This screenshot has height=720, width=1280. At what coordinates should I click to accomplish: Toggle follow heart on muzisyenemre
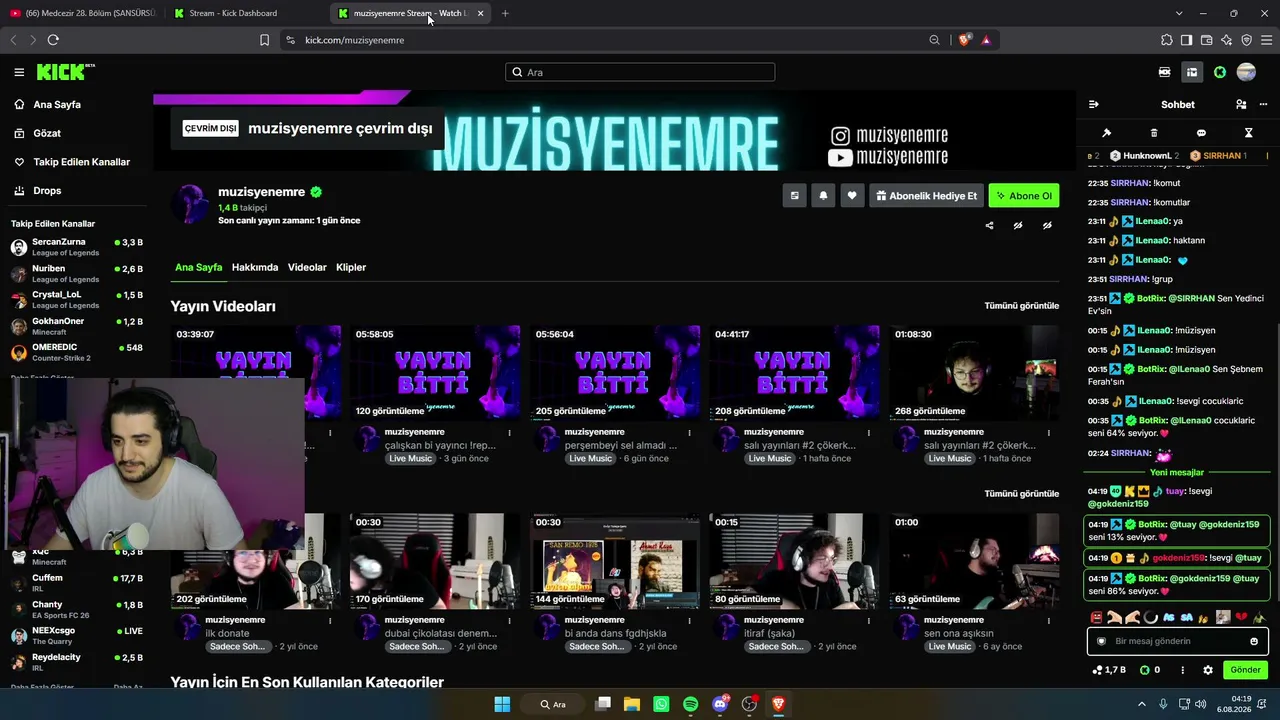point(852,196)
